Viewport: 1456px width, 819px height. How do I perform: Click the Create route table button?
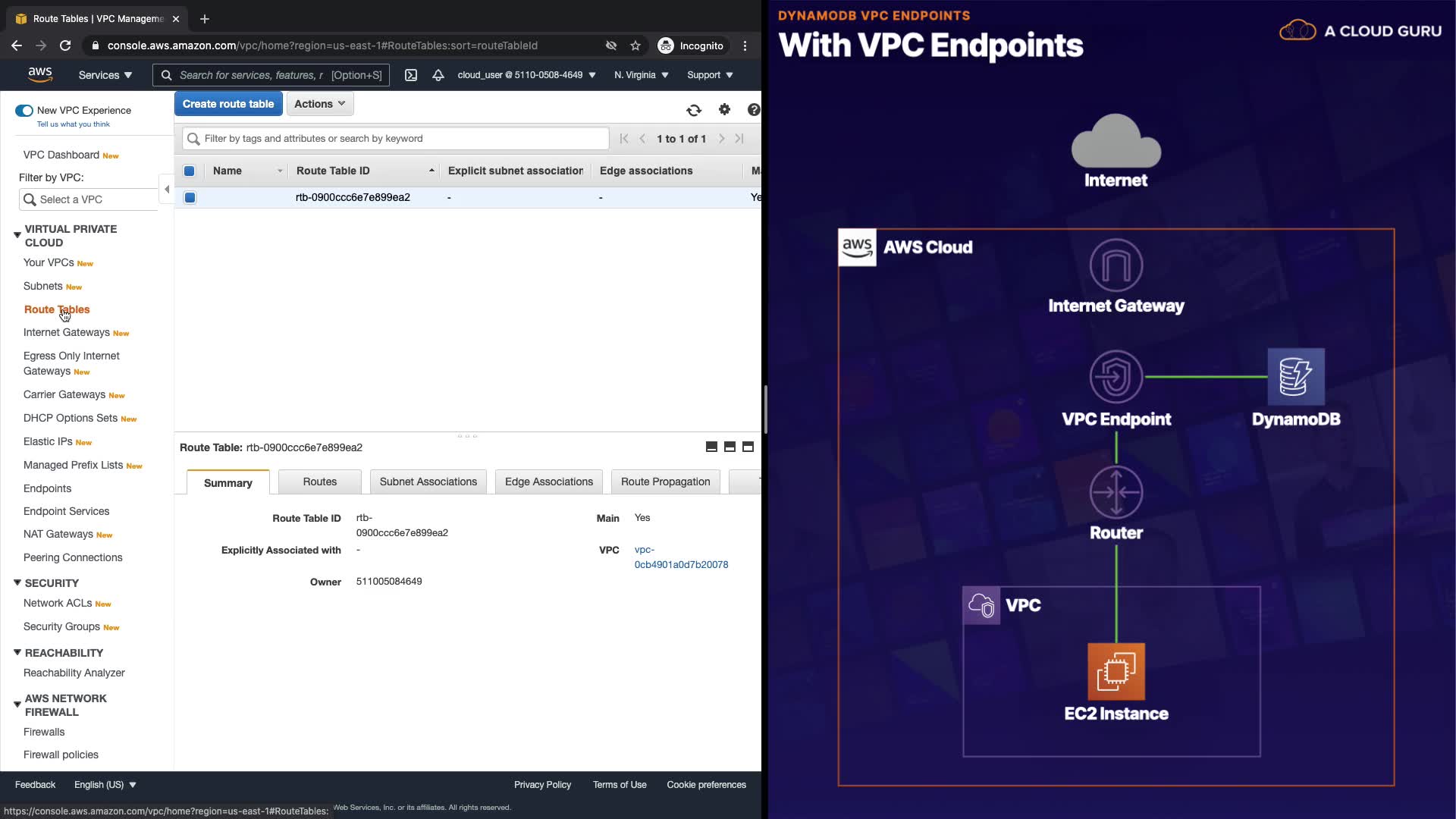(228, 104)
